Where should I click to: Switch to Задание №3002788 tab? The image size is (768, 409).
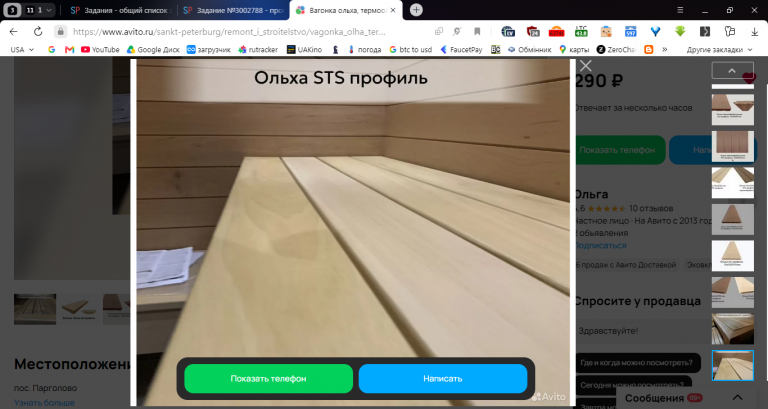(233, 10)
